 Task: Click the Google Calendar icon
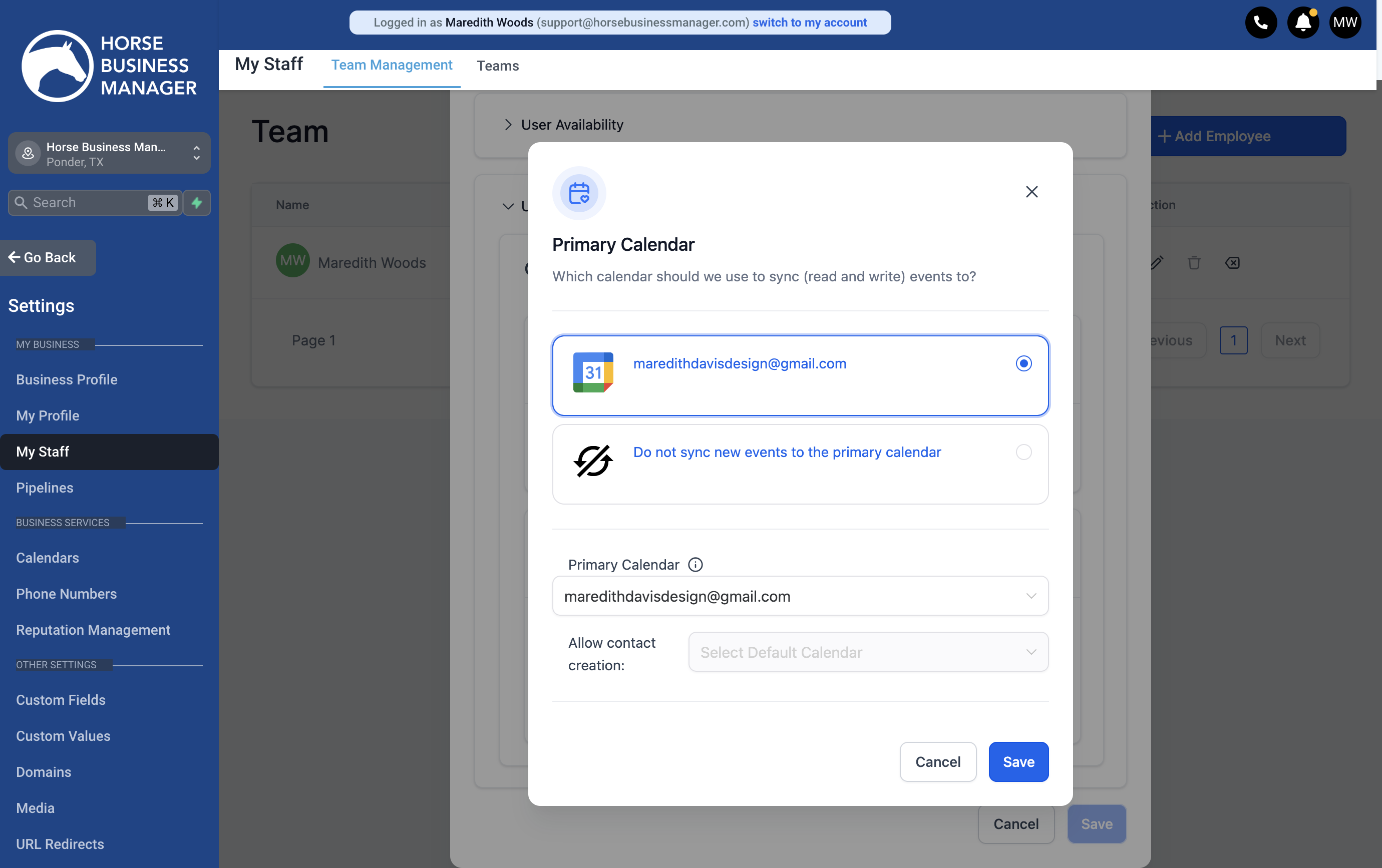pos(593,372)
